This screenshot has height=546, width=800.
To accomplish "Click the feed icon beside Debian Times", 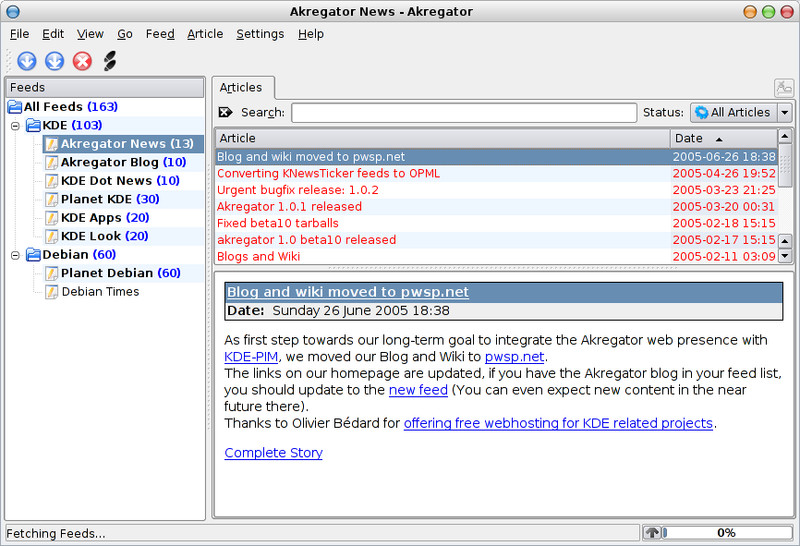I will (x=51, y=291).
